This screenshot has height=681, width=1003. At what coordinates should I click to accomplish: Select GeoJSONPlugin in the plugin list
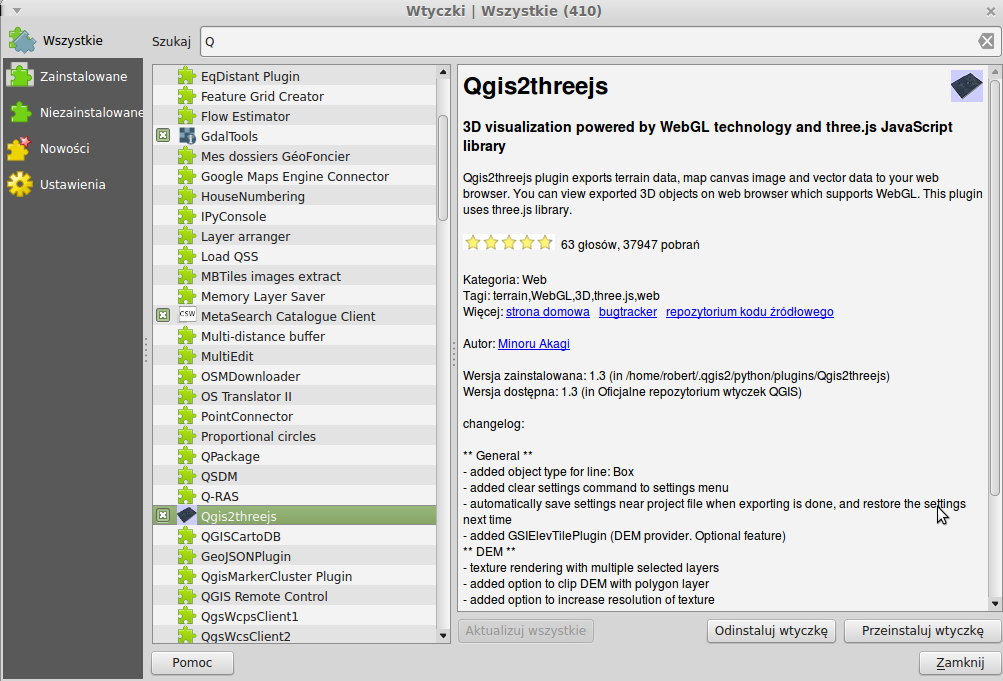[294, 556]
